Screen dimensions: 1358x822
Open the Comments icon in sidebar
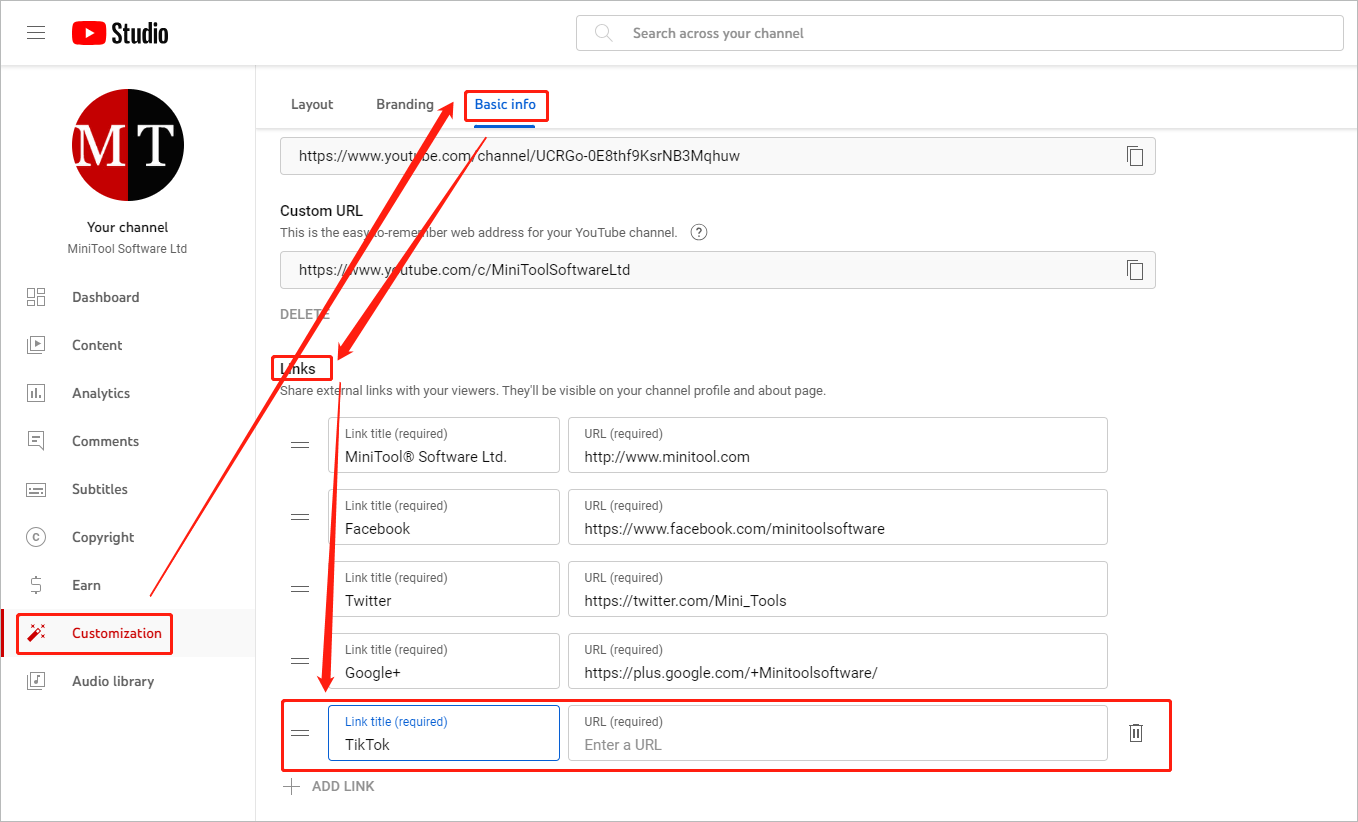coord(36,441)
